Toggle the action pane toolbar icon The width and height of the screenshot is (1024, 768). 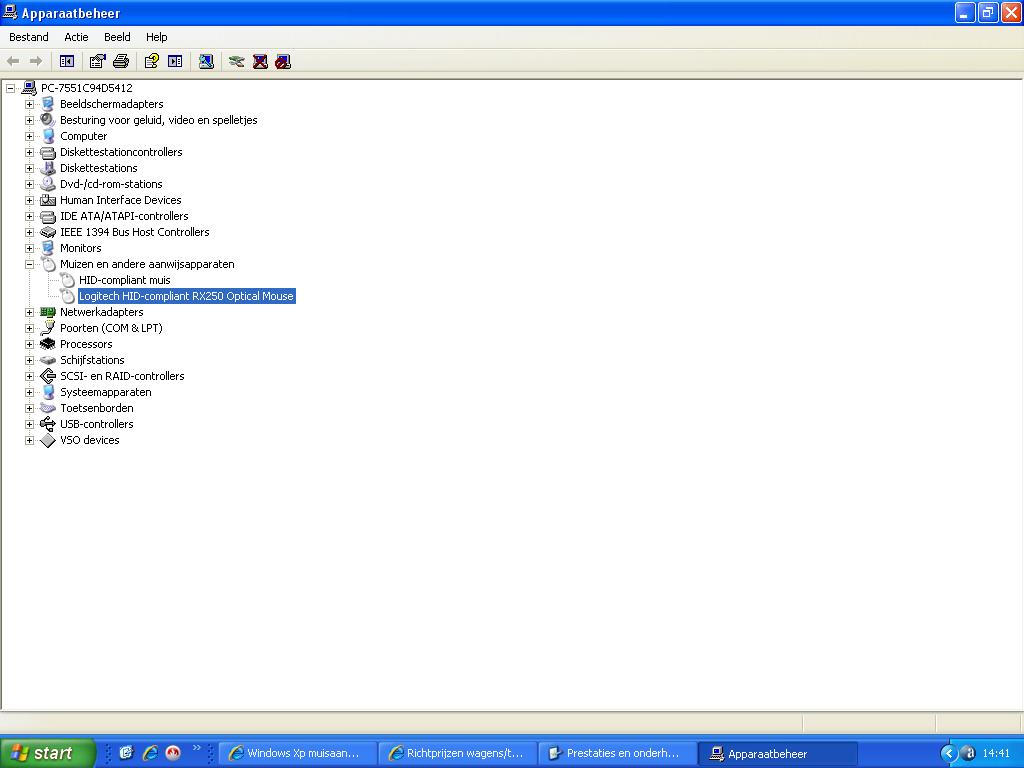175,61
